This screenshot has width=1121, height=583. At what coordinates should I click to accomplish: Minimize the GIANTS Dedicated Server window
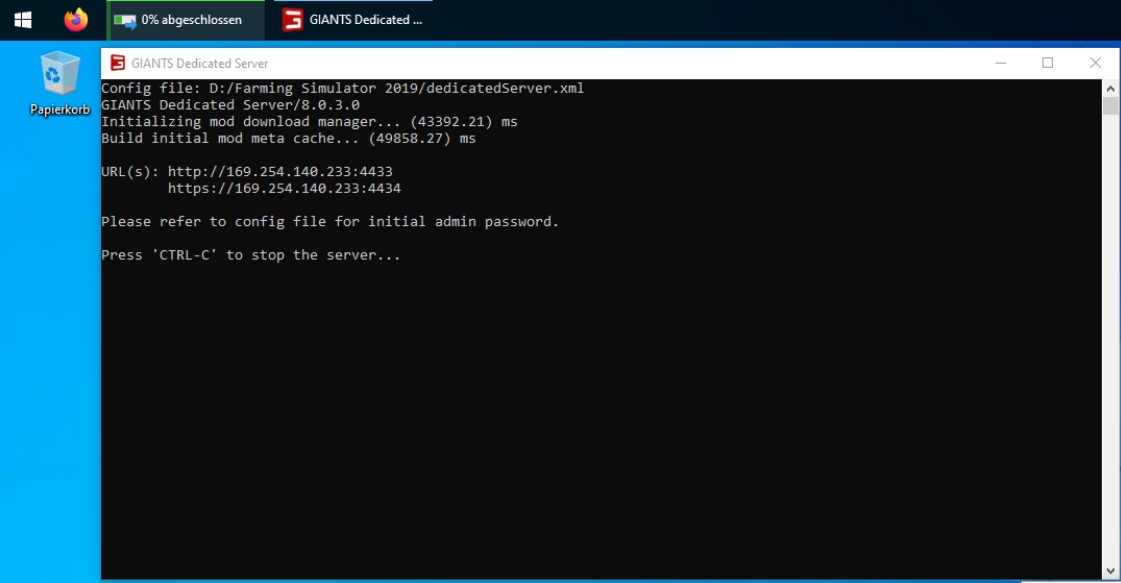pos(1001,63)
